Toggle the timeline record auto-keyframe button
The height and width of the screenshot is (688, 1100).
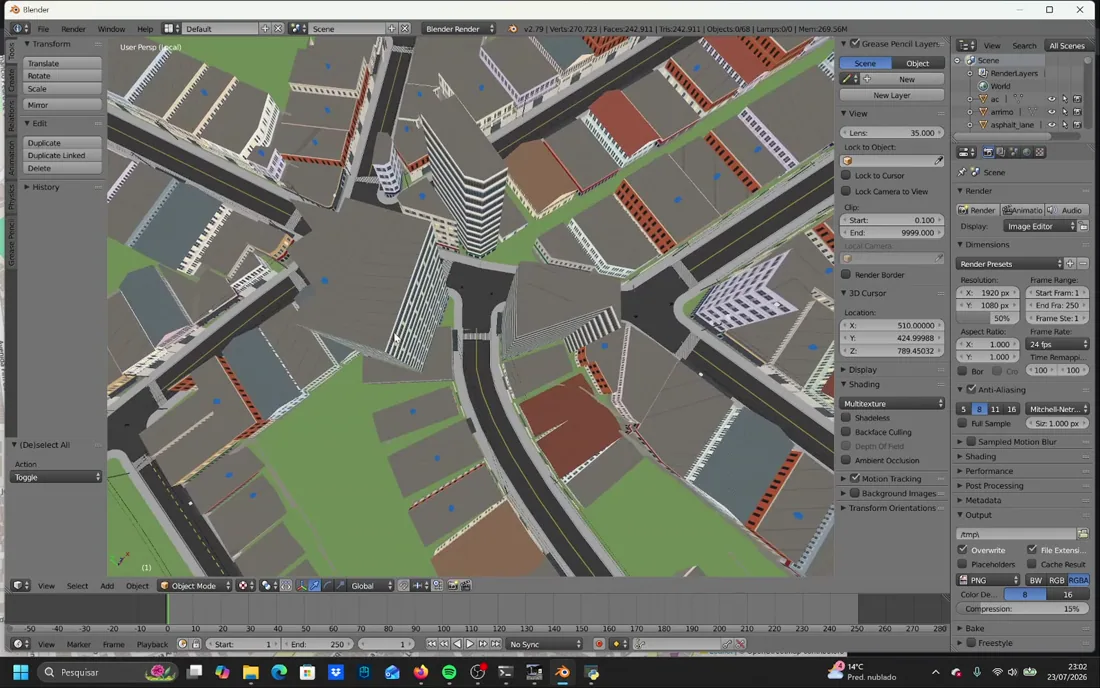(599, 644)
